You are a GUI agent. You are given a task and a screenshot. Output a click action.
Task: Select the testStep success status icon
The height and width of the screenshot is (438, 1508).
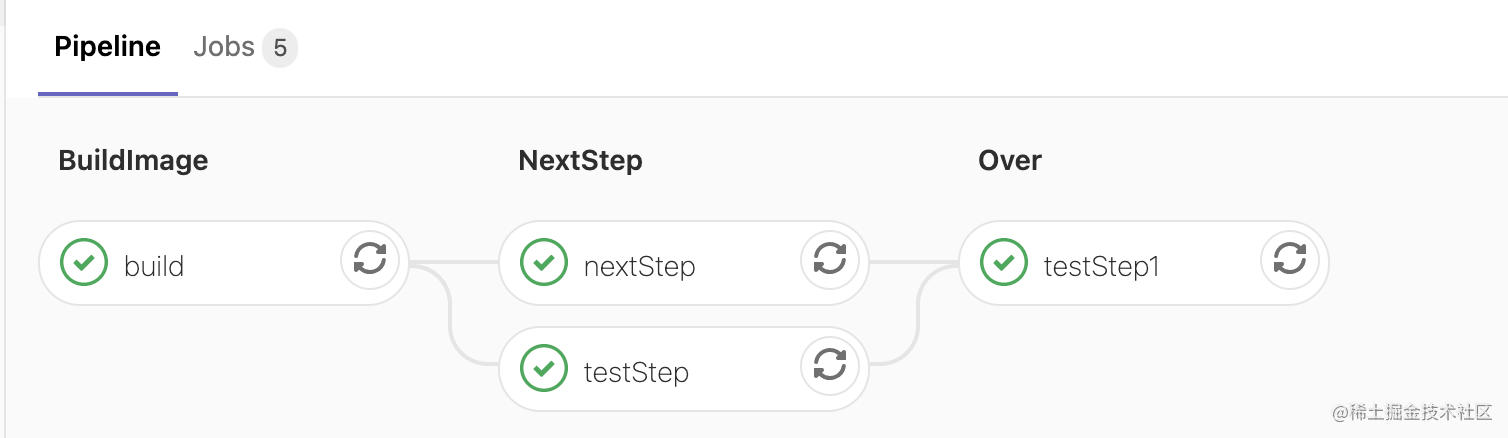[544, 369]
